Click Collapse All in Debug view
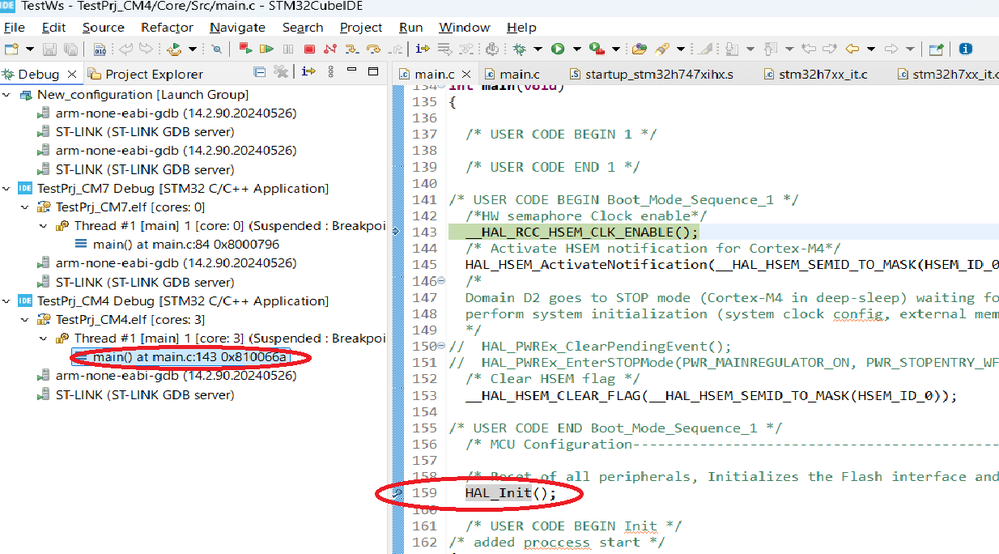The height and width of the screenshot is (554, 999). point(259,72)
